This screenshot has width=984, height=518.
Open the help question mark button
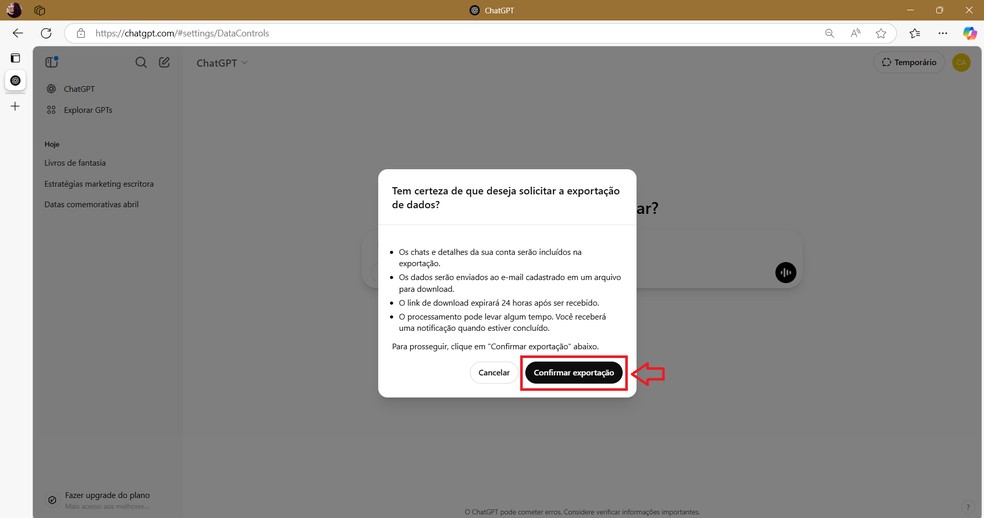click(x=968, y=507)
